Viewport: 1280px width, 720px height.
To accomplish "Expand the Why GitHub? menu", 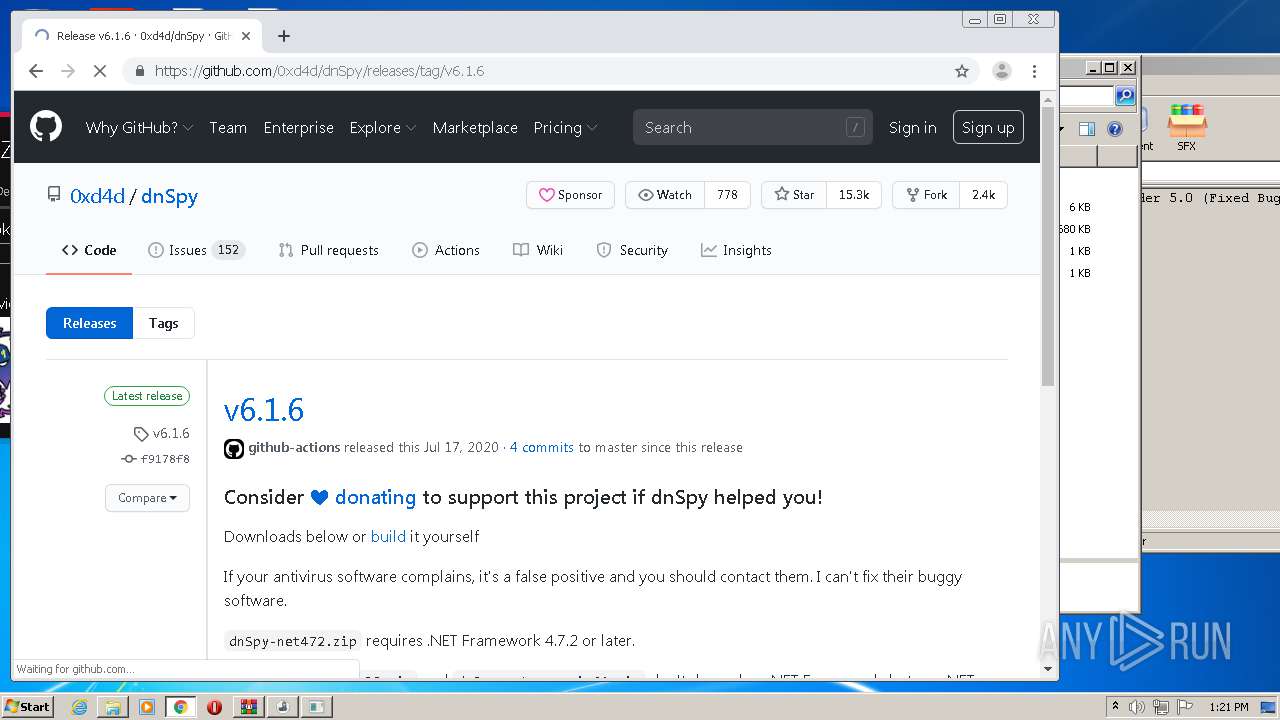I will [139, 127].
